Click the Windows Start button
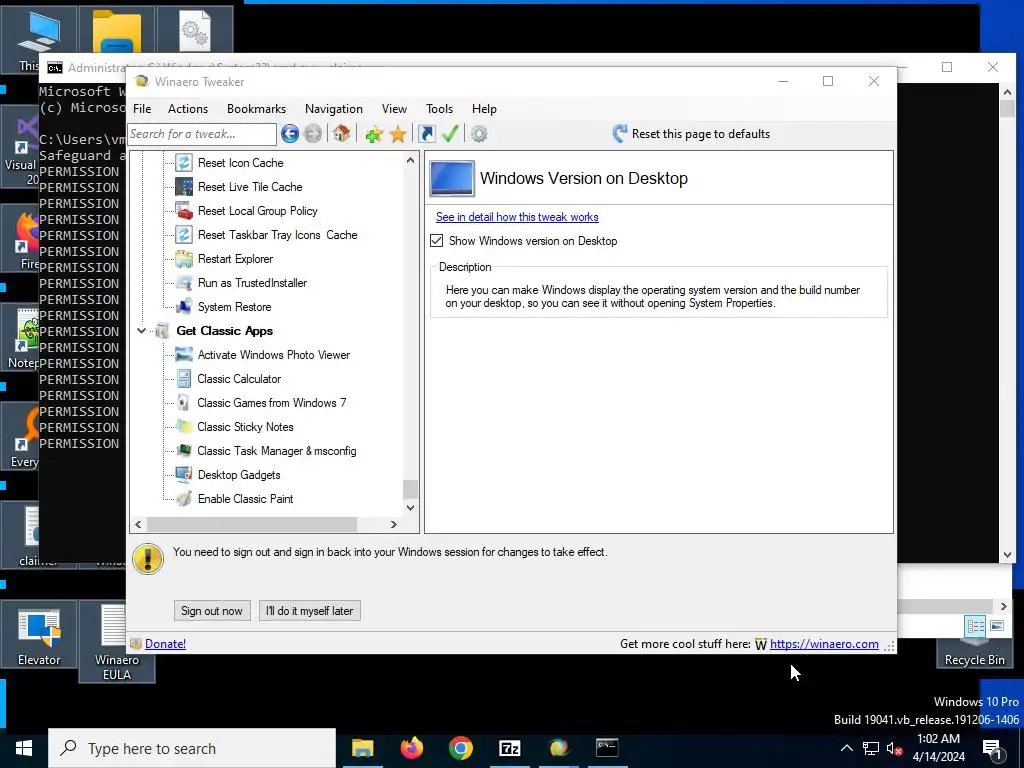The height and width of the screenshot is (768, 1024). 24,748
